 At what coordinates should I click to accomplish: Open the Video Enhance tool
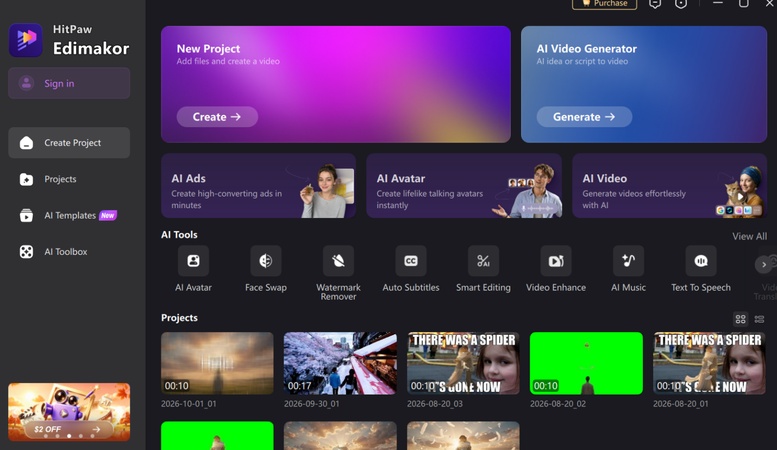coord(555,261)
